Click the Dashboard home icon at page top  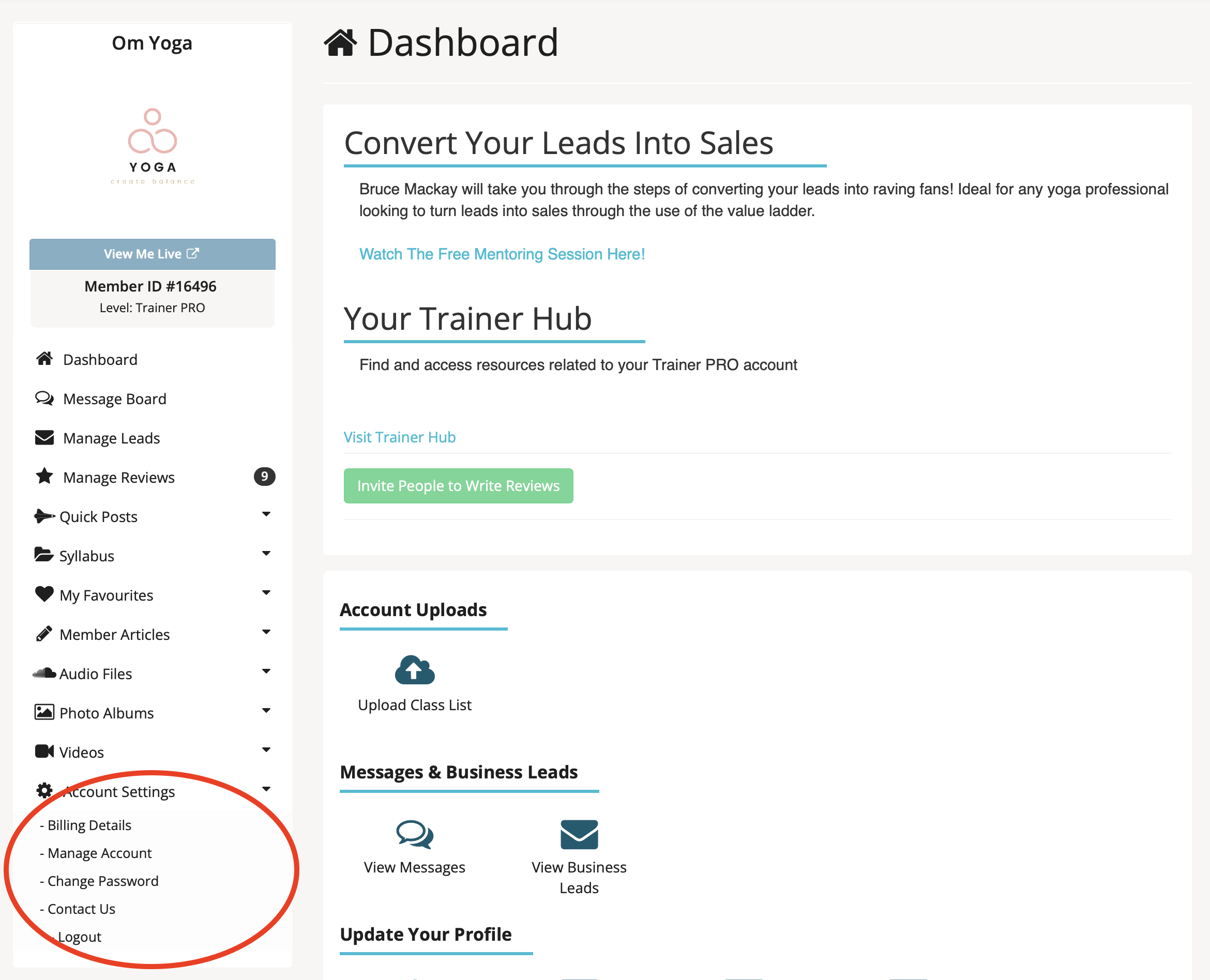pyautogui.click(x=341, y=41)
